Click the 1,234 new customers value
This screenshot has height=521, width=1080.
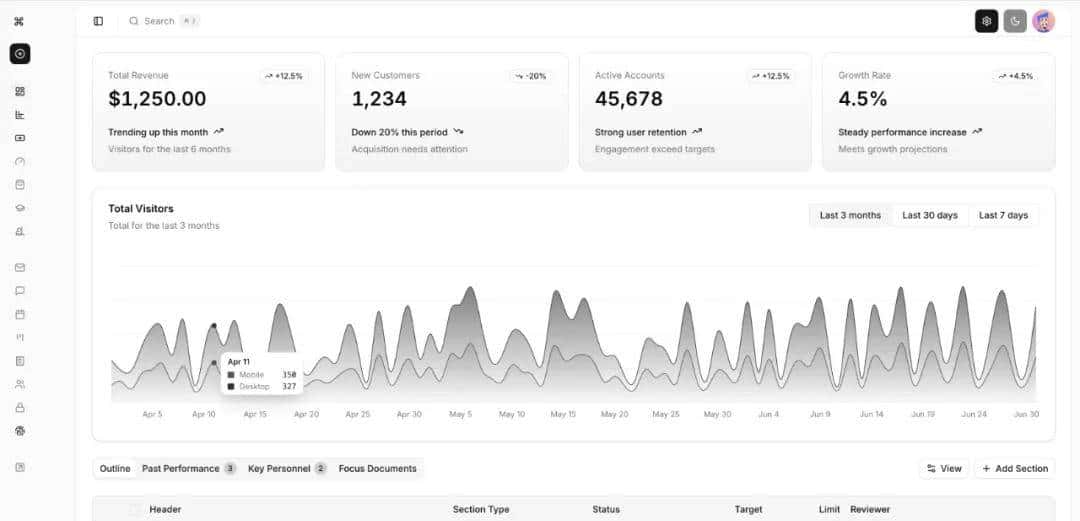(x=379, y=99)
